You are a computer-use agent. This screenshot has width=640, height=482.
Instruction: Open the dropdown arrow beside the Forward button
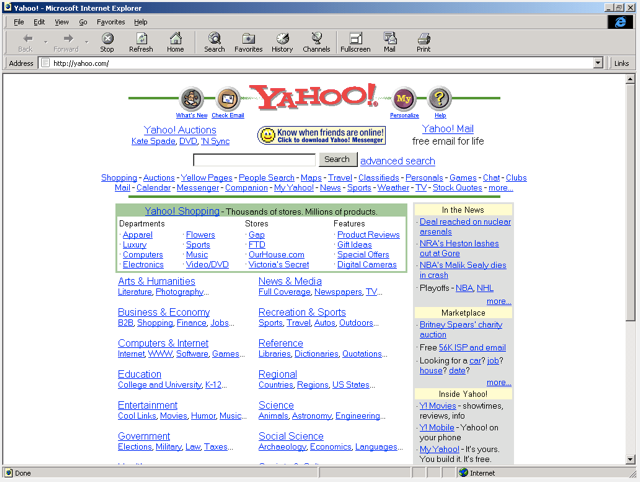click(x=86, y=41)
